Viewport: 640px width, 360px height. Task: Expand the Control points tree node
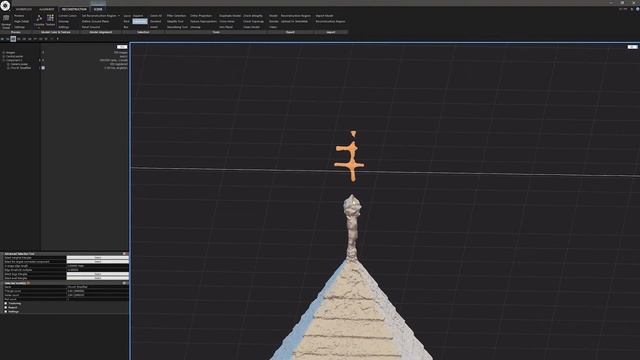pos(3,56)
